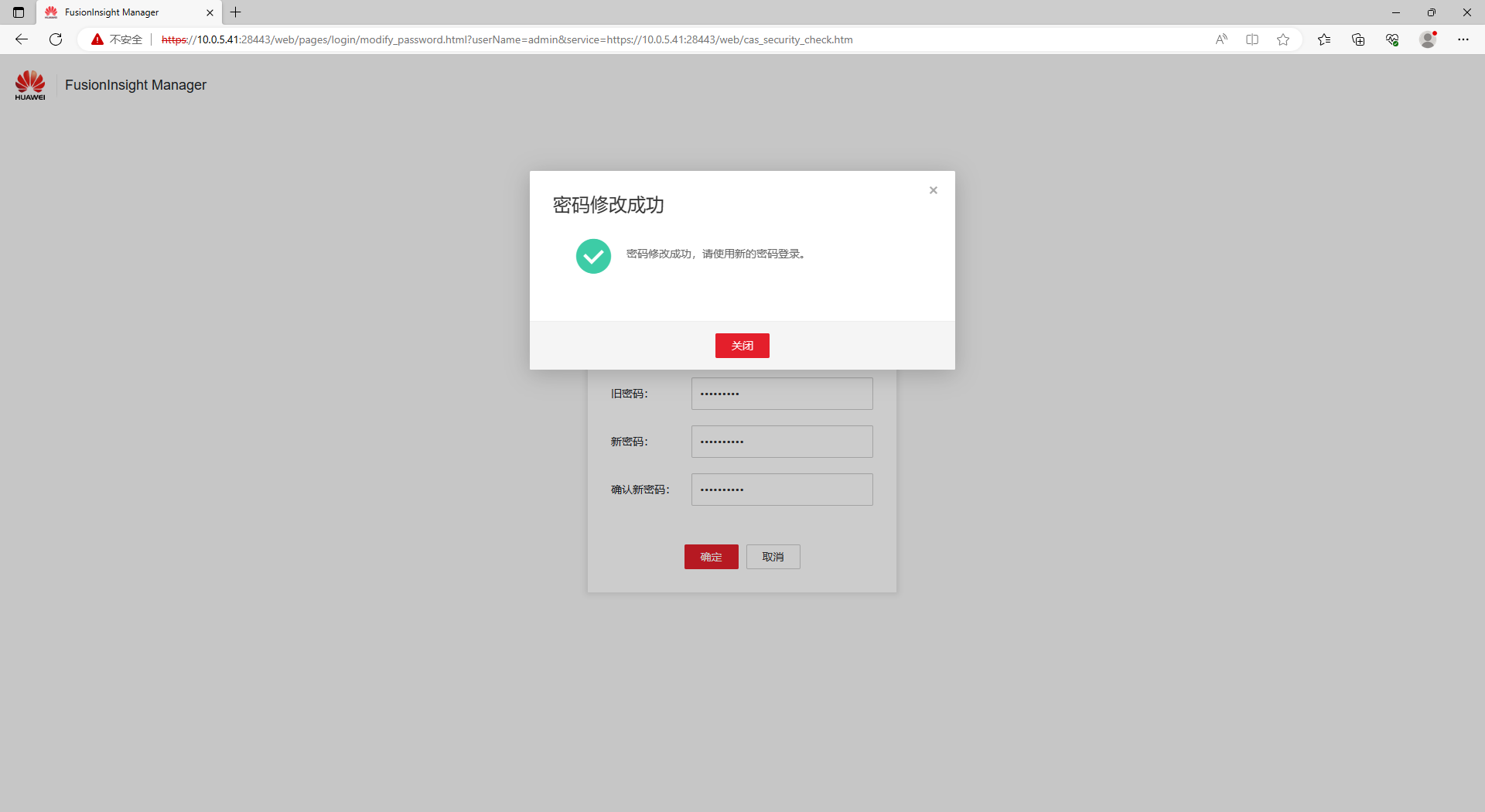Click the 密码修改成功 dialog title
Image resolution: width=1485 pixels, height=812 pixels.
(x=608, y=205)
